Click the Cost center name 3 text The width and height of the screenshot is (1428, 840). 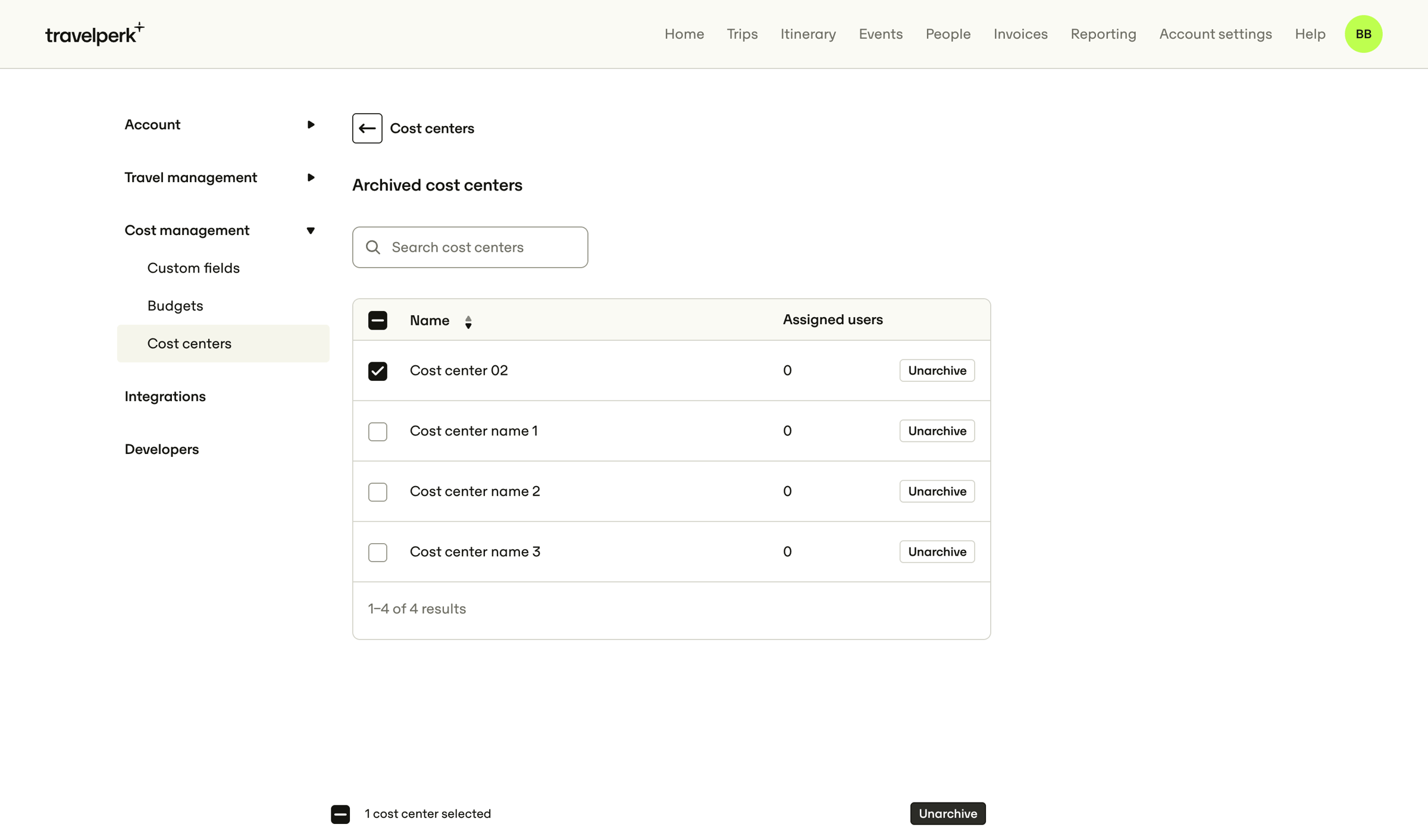(x=475, y=552)
